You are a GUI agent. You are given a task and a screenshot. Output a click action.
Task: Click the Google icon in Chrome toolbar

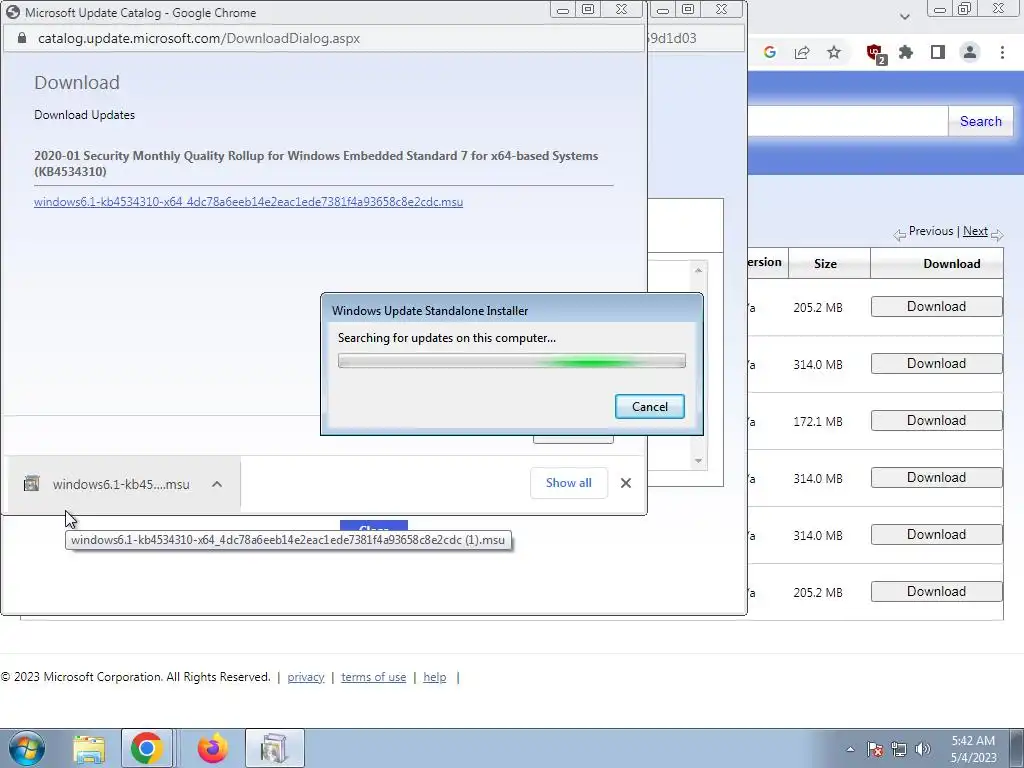coord(770,52)
